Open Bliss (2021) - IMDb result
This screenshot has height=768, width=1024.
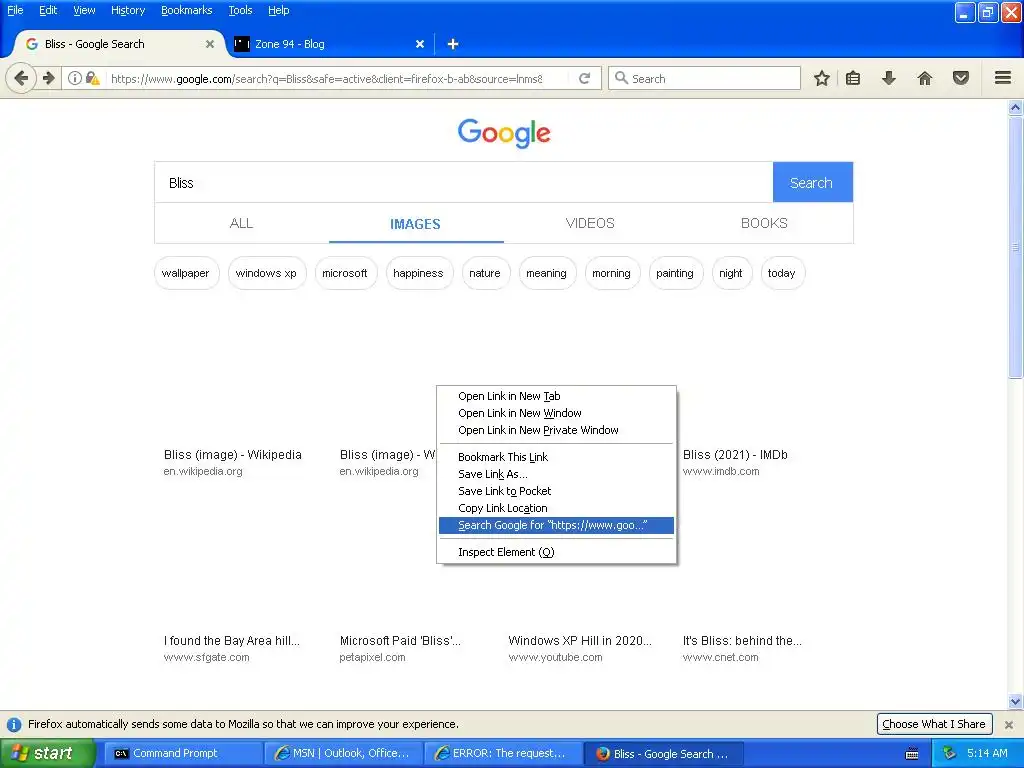(x=735, y=455)
